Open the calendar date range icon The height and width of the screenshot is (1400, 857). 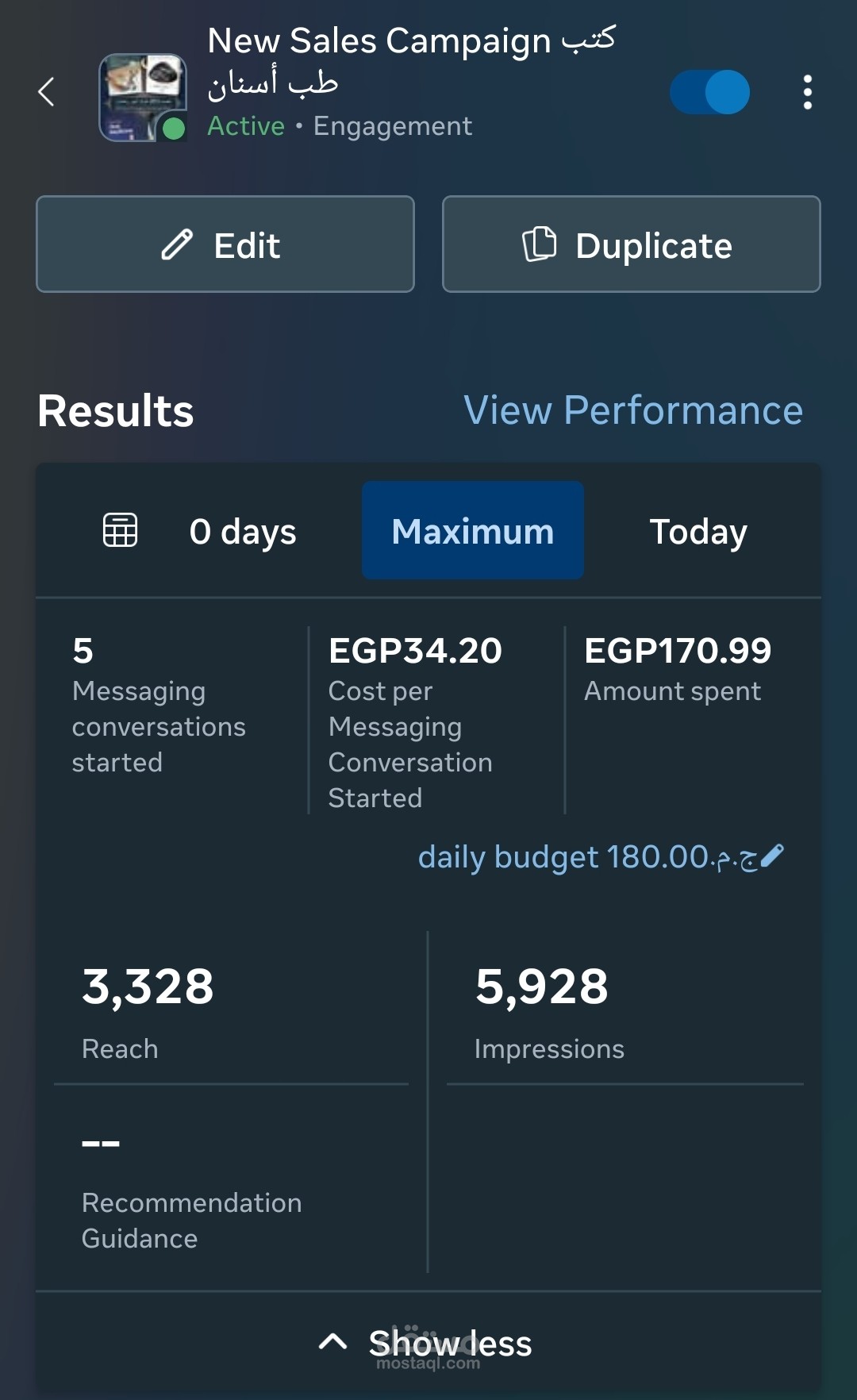[121, 530]
